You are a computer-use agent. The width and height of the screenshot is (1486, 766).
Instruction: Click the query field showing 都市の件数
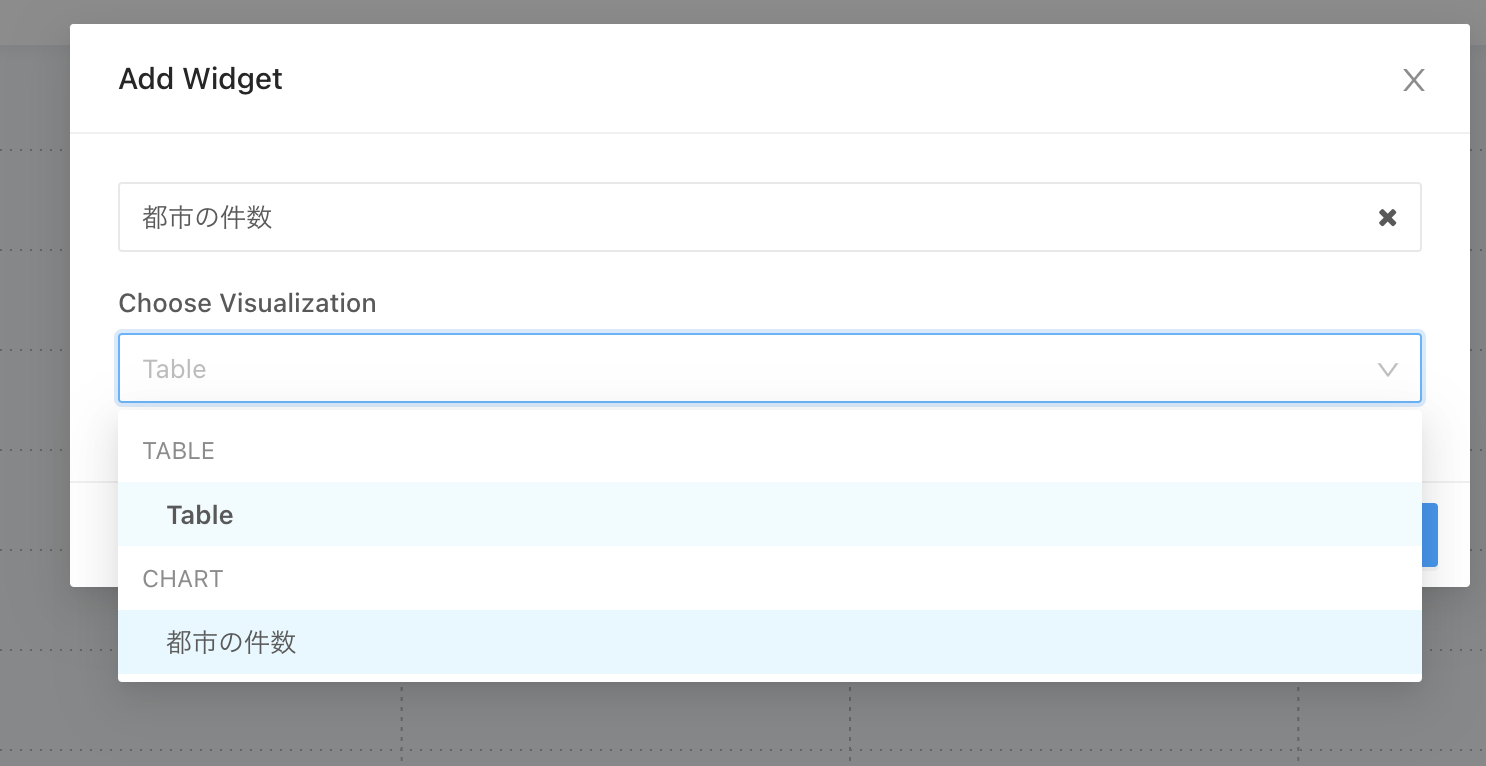700,217
